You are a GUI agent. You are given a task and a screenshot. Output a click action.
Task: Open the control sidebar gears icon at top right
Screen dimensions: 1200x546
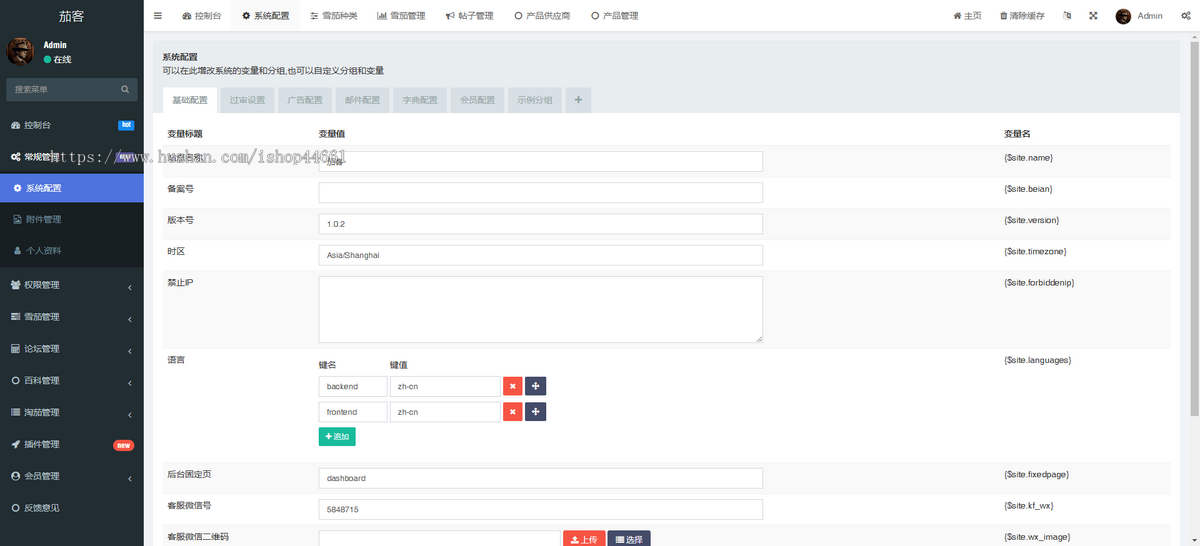(x=1186, y=16)
